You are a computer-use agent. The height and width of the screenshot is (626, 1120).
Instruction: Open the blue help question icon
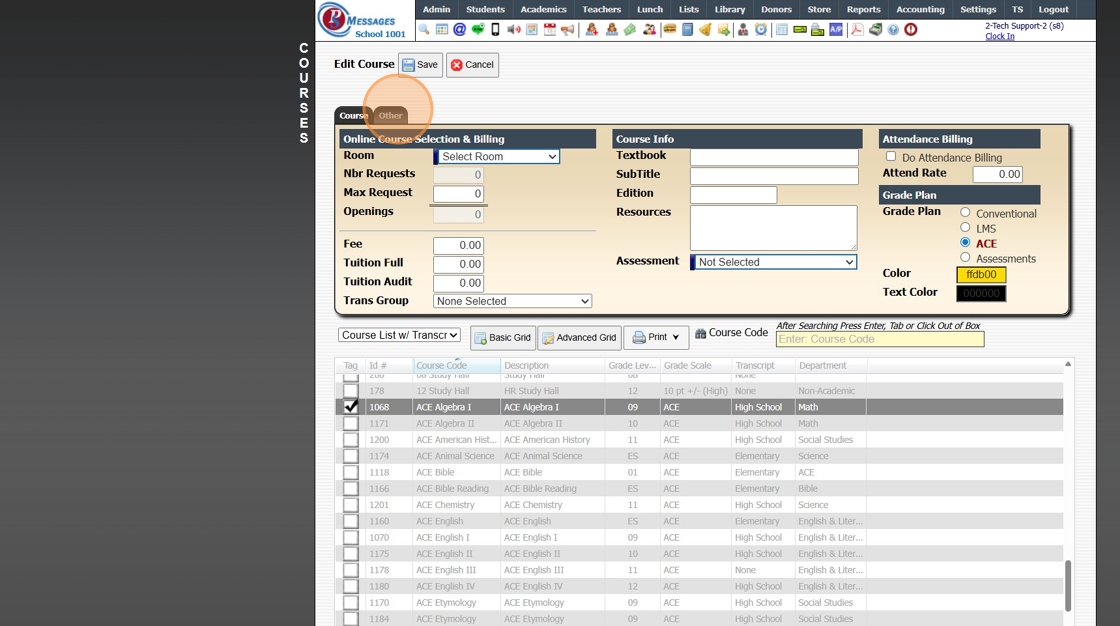pyautogui.click(x=893, y=29)
